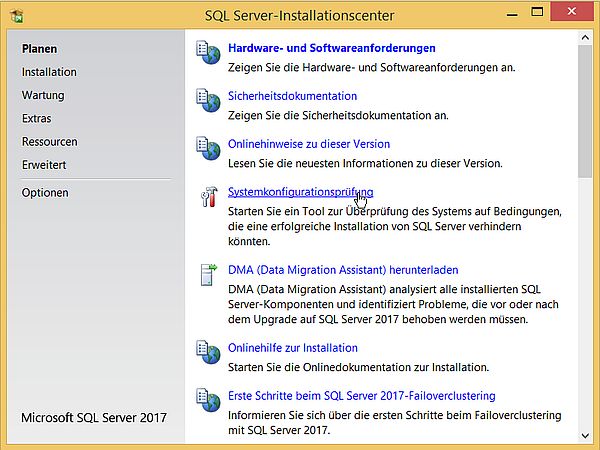Viewport: 600px width, 450px height.
Task: Click the text 'Starten Sie die Onlinedokumentation zur Installation.'
Action: [x=359, y=367]
